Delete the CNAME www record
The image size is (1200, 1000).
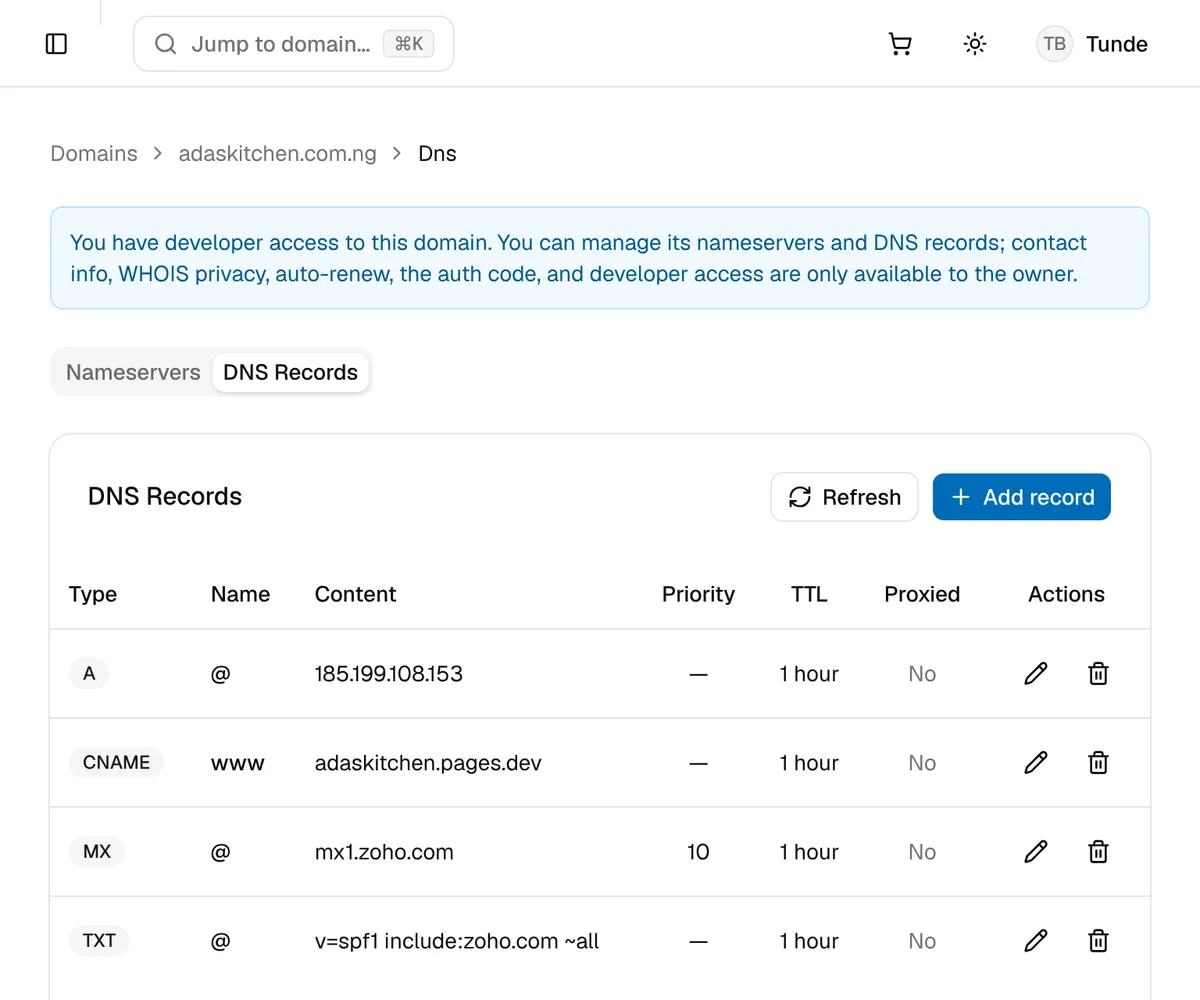pyautogui.click(x=1098, y=763)
